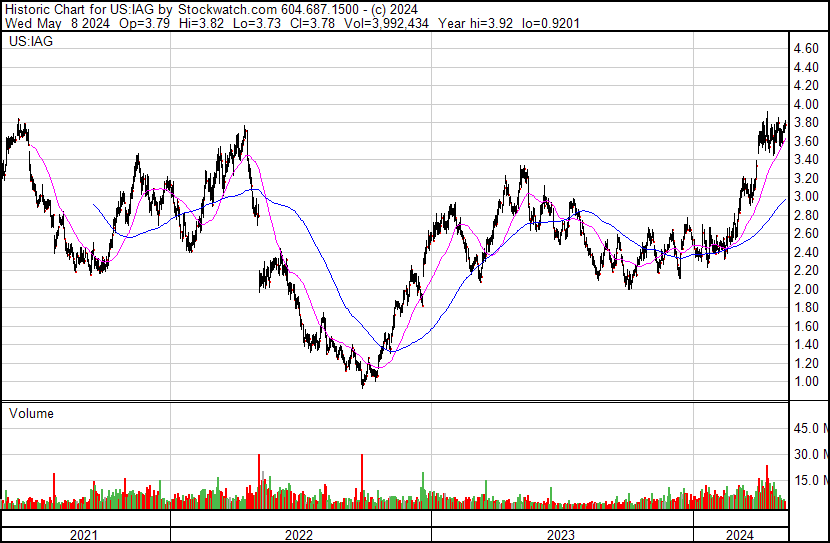This screenshot has height=543, width=830.
Task: Select the 2024 year label on time axis
Action: (738, 534)
